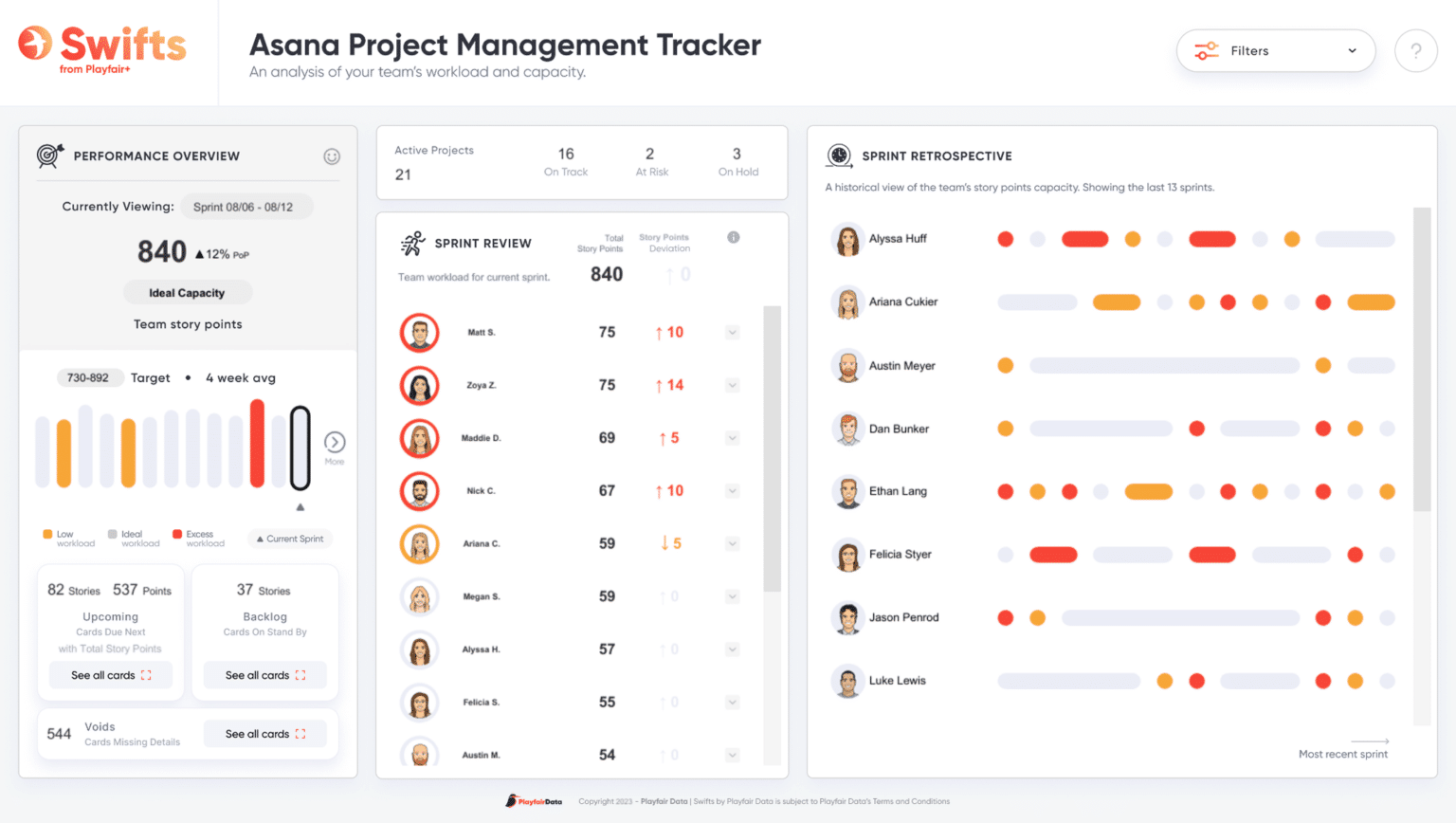Image resolution: width=1456 pixels, height=823 pixels.
Task: See all Voids cards missing details
Action: (x=264, y=733)
